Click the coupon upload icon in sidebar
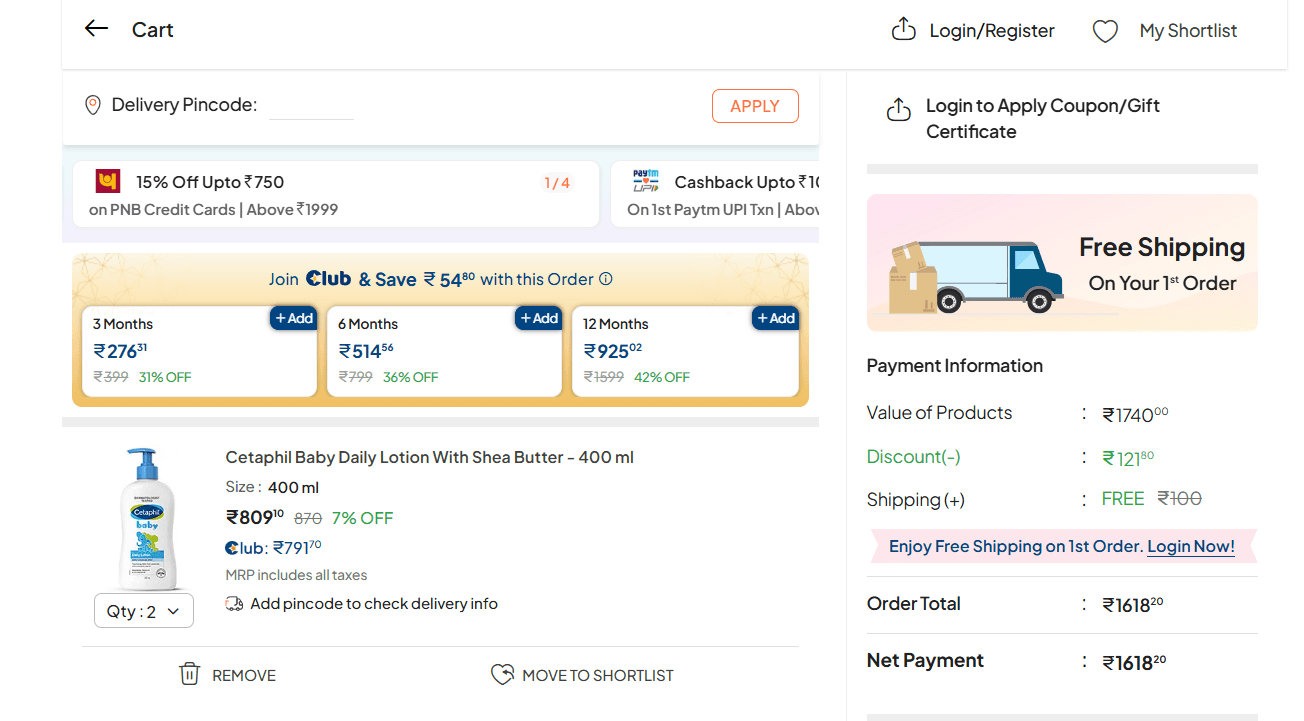1304x721 pixels. click(899, 109)
